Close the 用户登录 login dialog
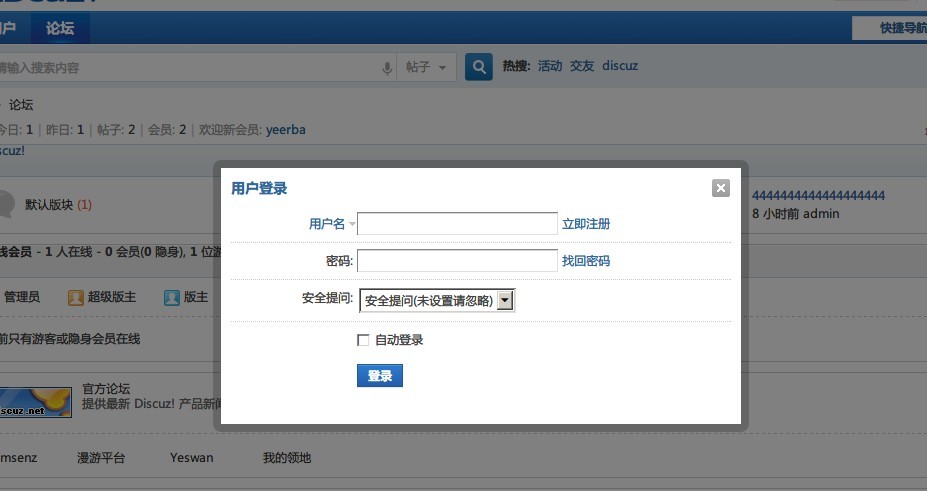Screen dimensions: 927x491 [x=720, y=188]
